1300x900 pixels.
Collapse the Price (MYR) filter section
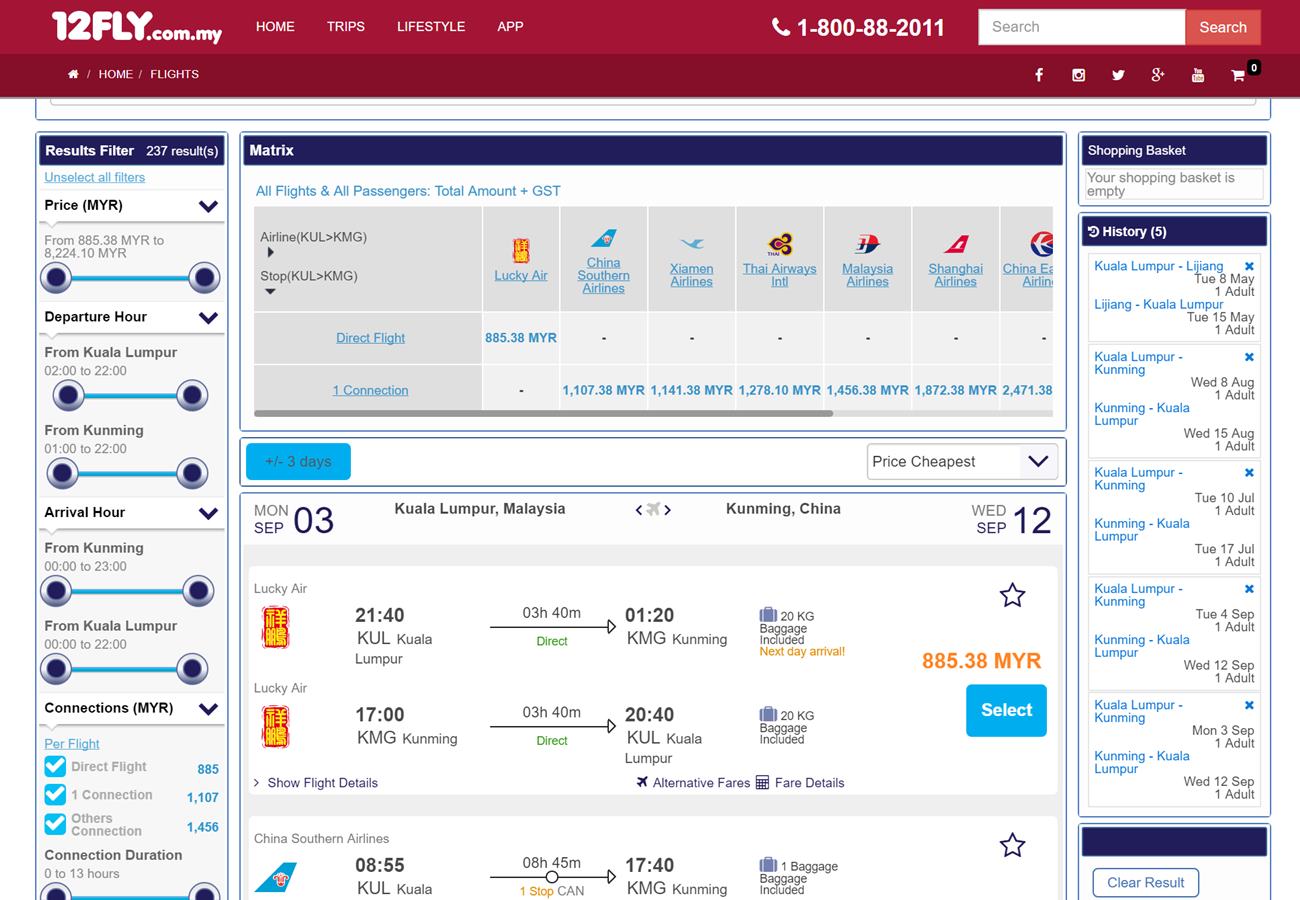click(208, 206)
